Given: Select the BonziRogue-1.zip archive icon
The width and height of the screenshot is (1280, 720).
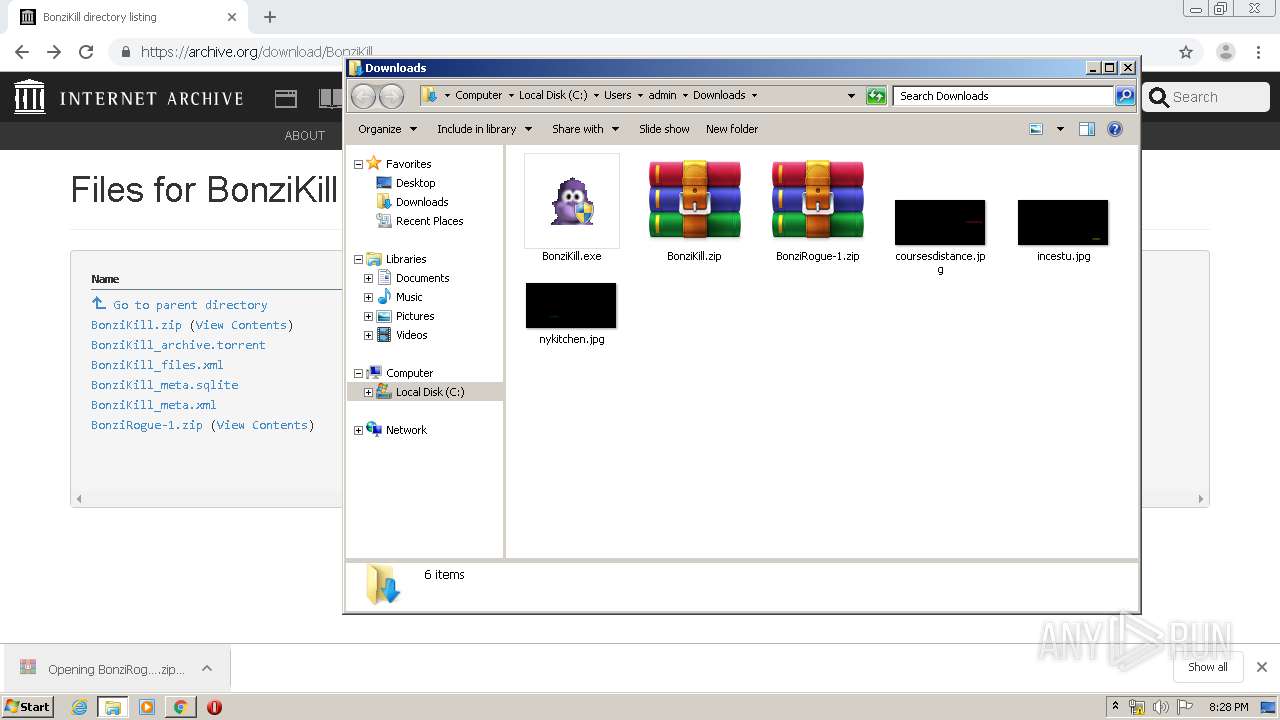Looking at the screenshot, I should tap(817, 200).
